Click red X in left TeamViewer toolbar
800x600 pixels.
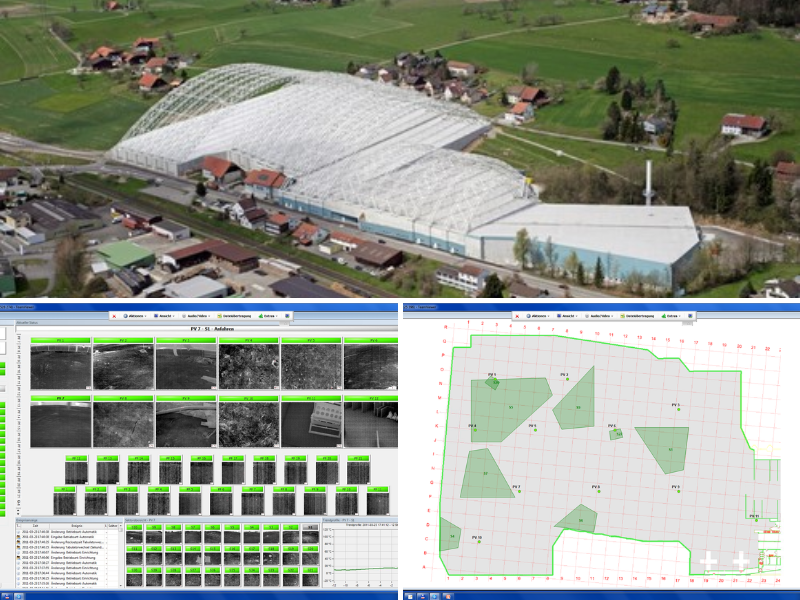pos(114,316)
